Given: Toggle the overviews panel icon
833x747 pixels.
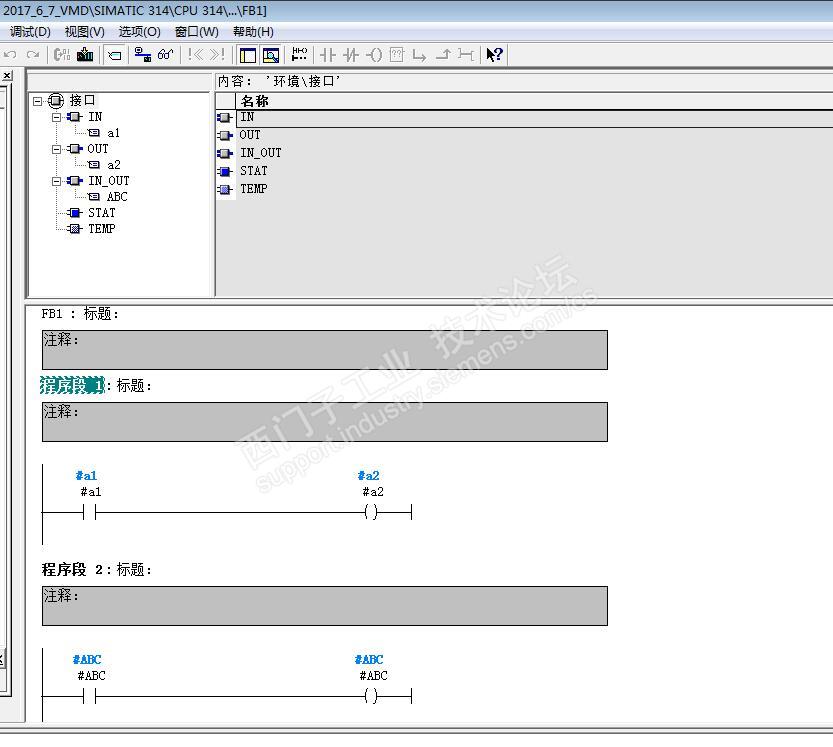Looking at the screenshot, I should tap(248, 55).
